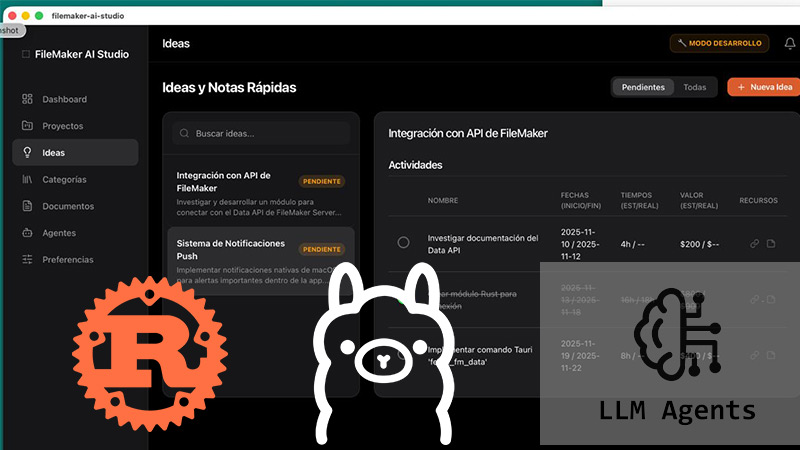Click the $200 / $-- value cell
Viewport: 800px width, 450px height.
coord(699,244)
